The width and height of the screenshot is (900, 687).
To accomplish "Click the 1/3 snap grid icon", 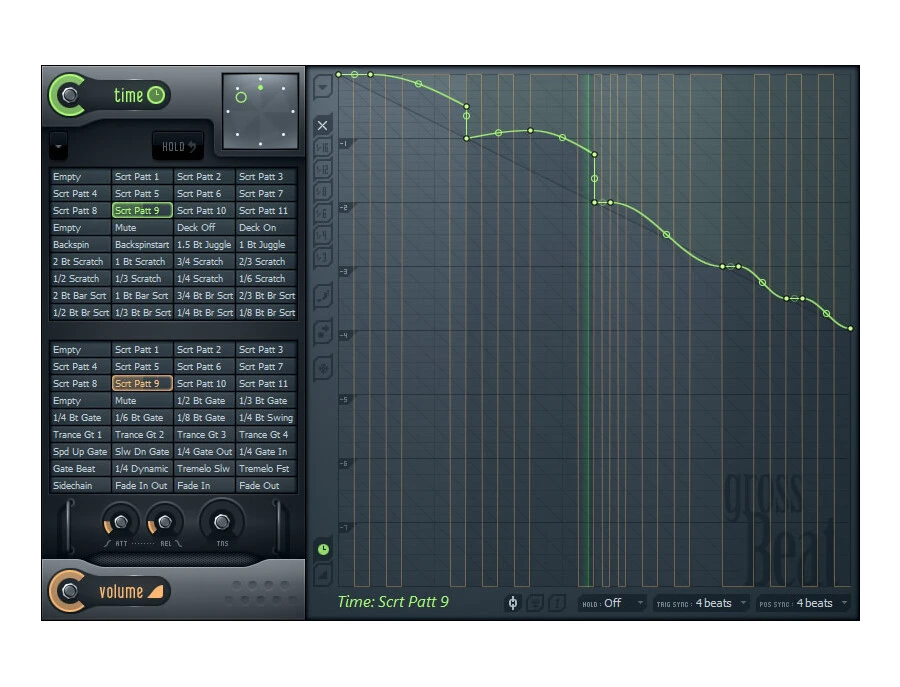I will coord(323,257).
